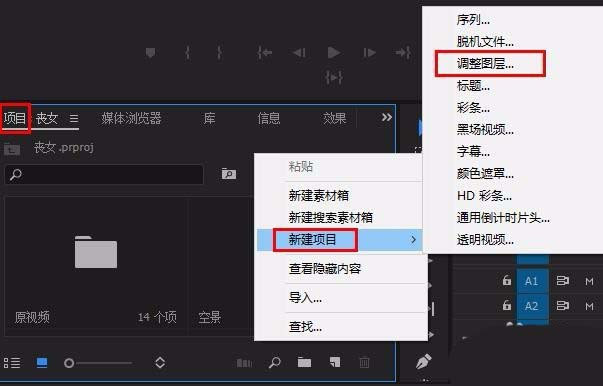603x386 pixels.
Task: Open the 新建项目 submenu entry
Action: coord(340,240)
